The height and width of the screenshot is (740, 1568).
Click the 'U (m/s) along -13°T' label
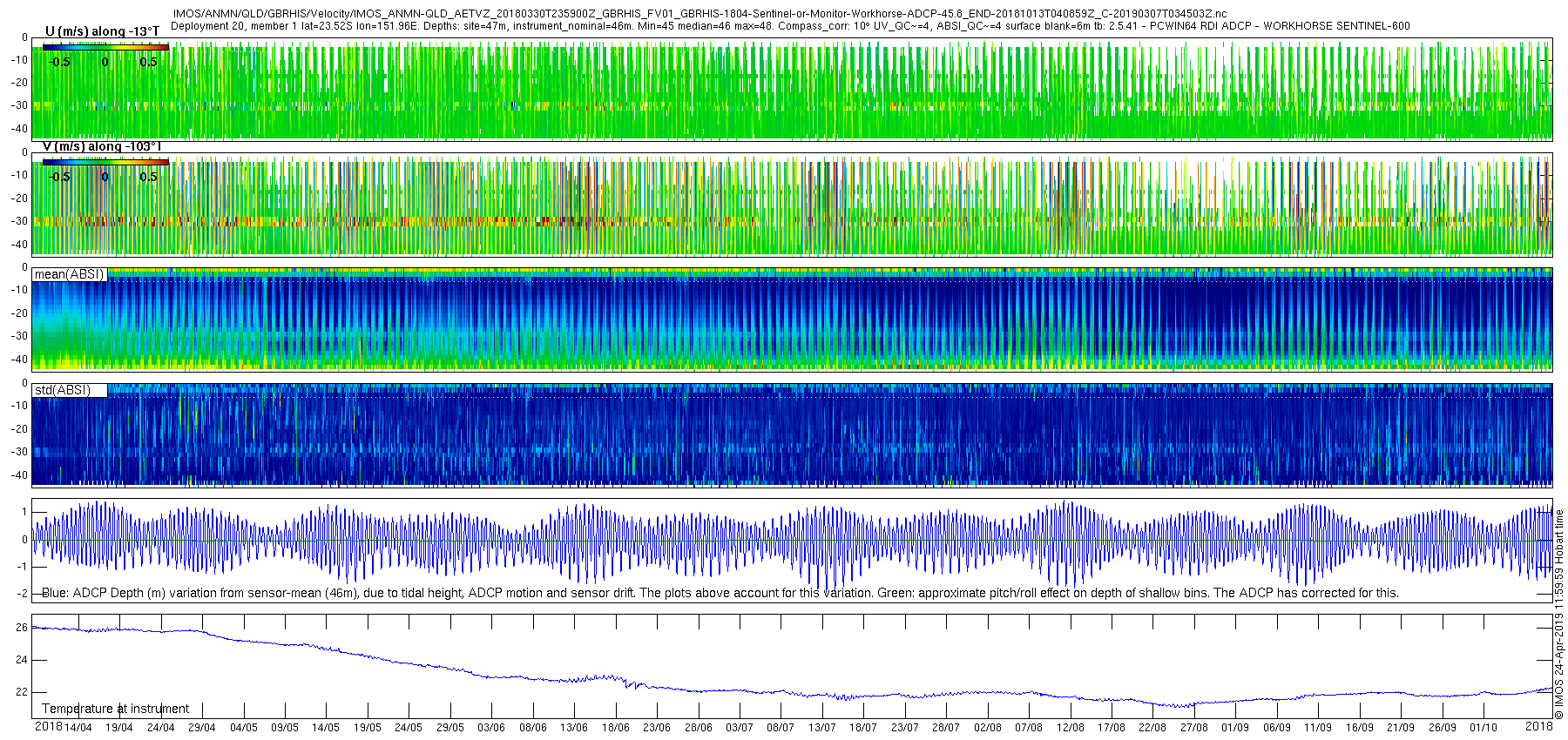click(103, 31)
